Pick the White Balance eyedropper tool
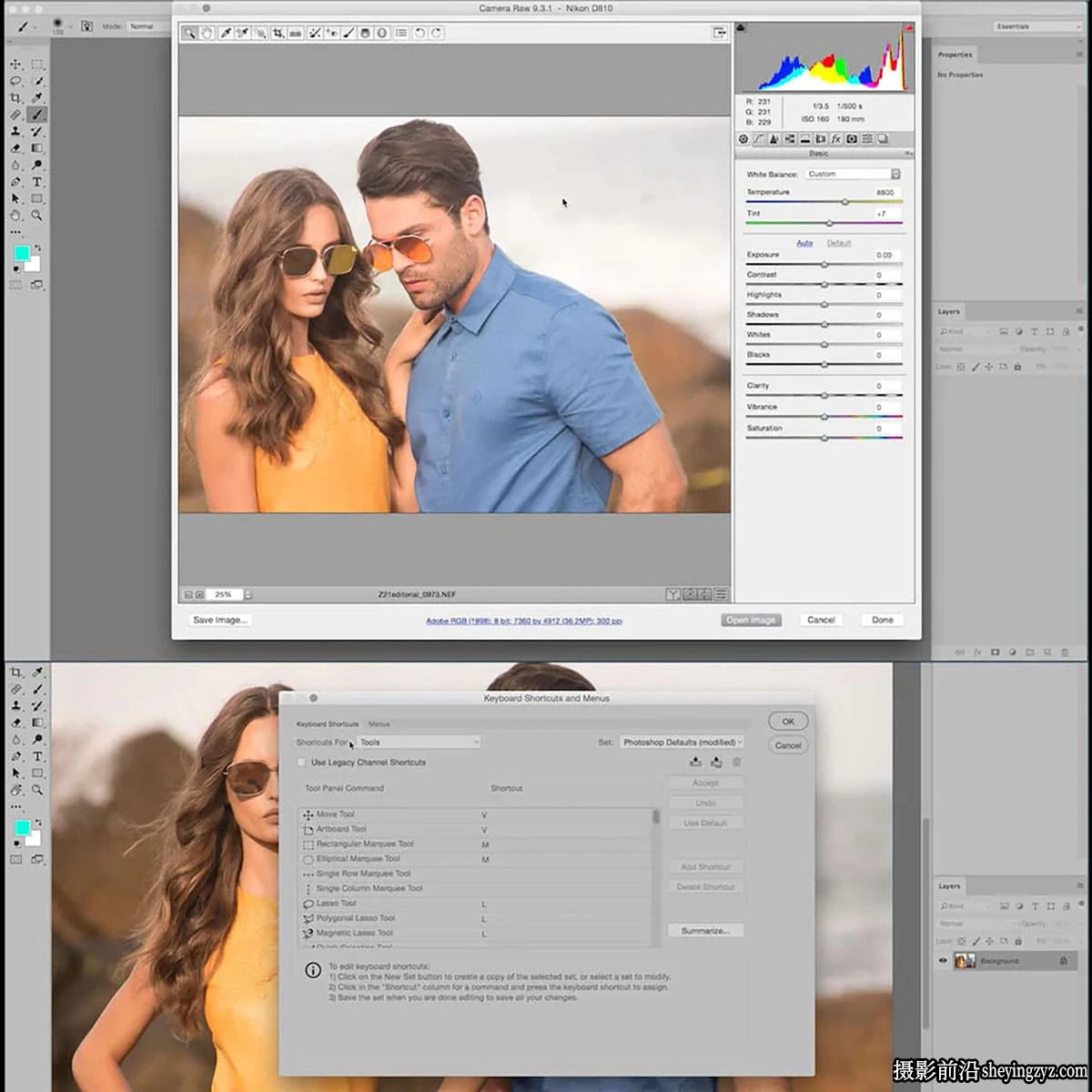1092x1092 pixels. tap(225, 33)
